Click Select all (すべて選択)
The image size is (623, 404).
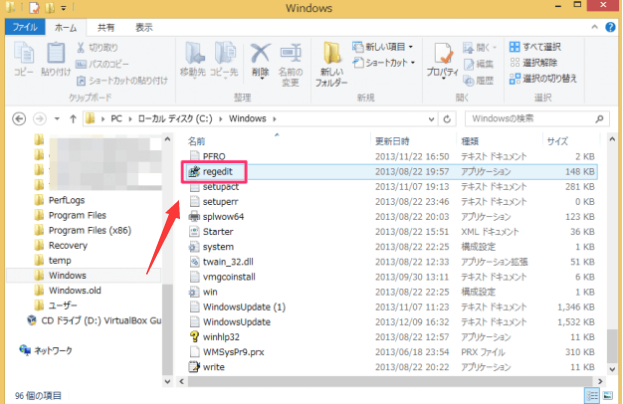click(x=535, y=47)
